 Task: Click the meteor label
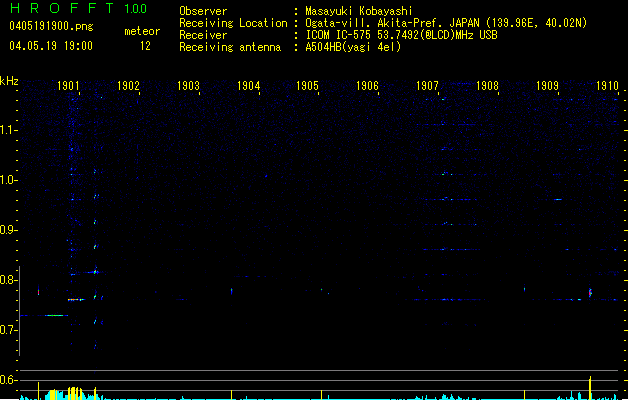tap(142, 31)
